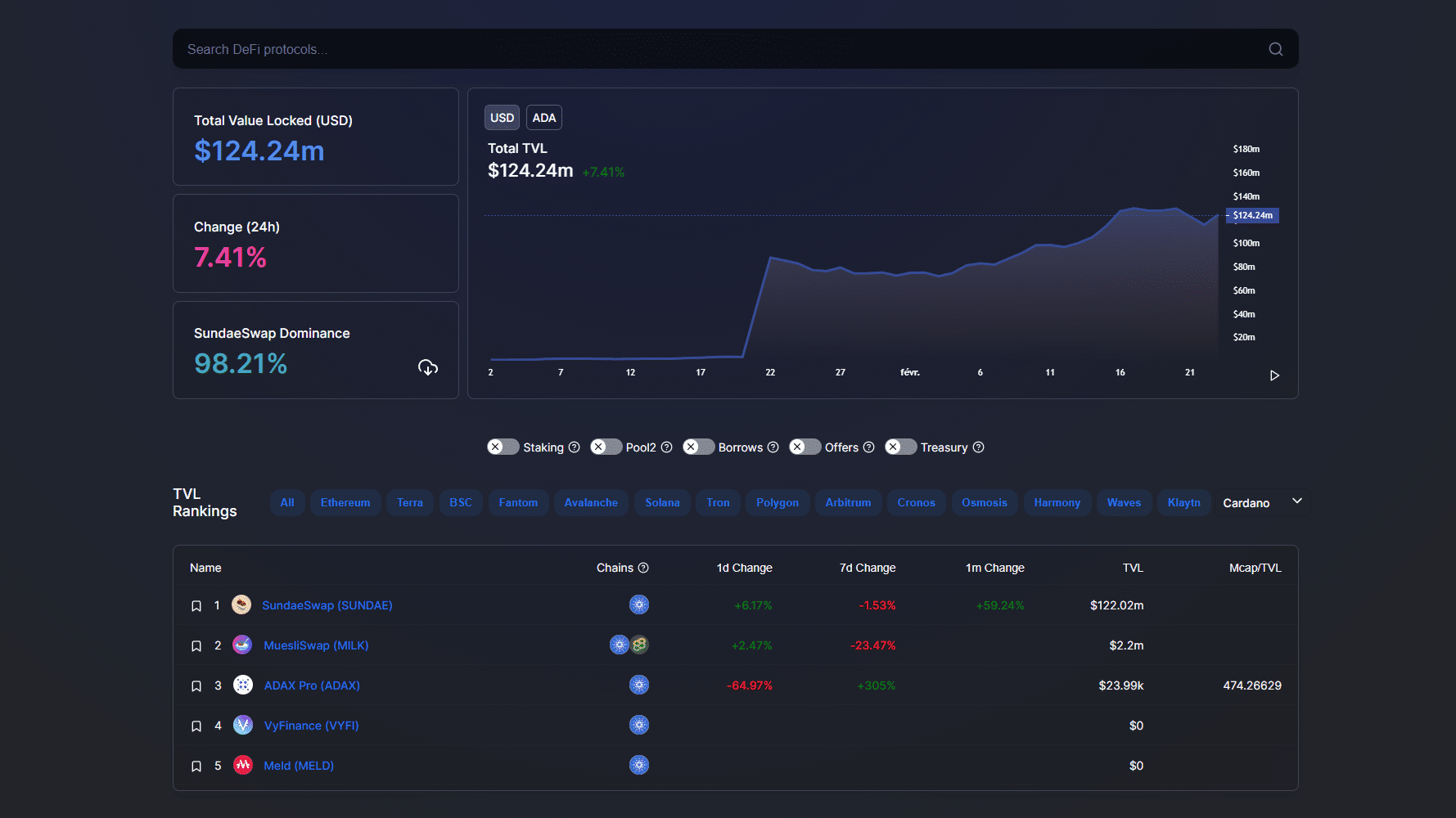Filter rankings by Waves
Image resolution: width=1456 pixels, height=818 pixels.
coord(1124,502)
